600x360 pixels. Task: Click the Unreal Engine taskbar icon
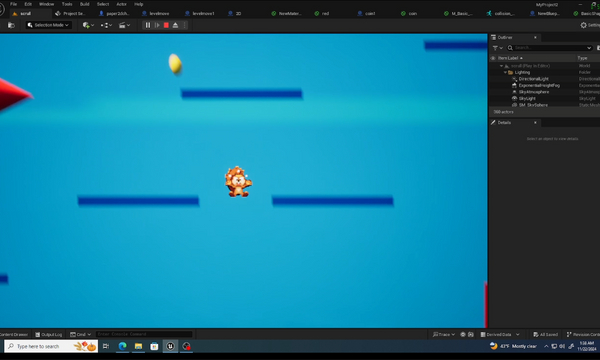pyautogui.click(x=170, y=346)
